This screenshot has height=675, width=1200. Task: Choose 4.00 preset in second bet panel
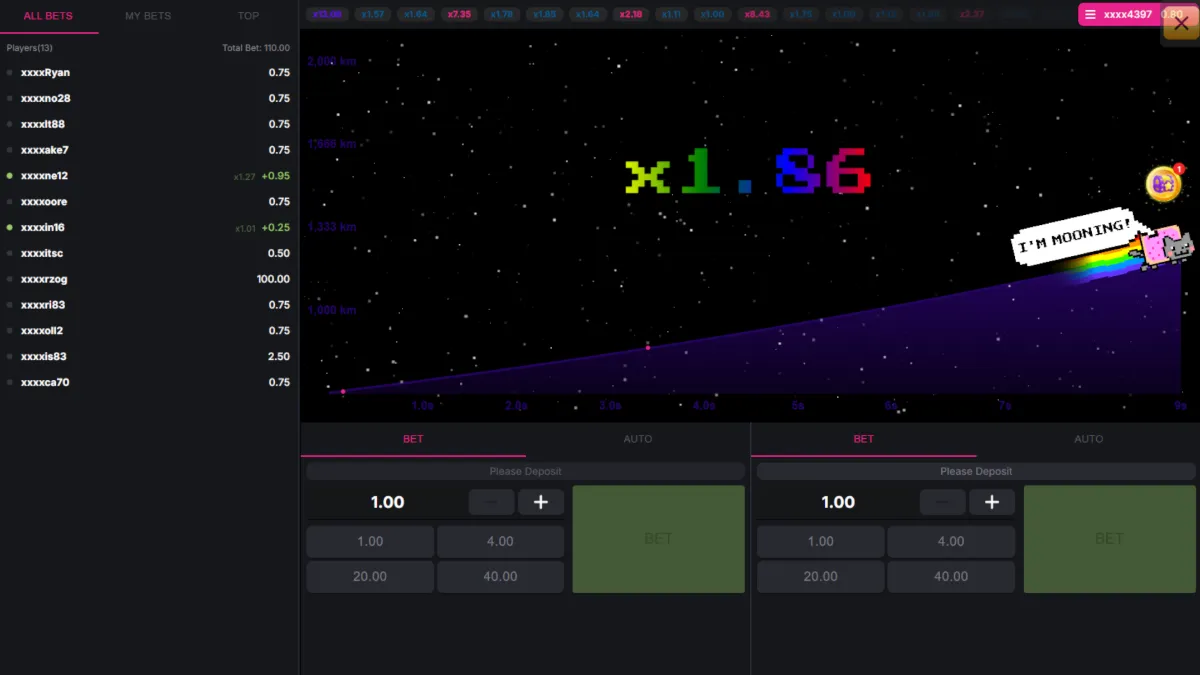coord(951,541)
